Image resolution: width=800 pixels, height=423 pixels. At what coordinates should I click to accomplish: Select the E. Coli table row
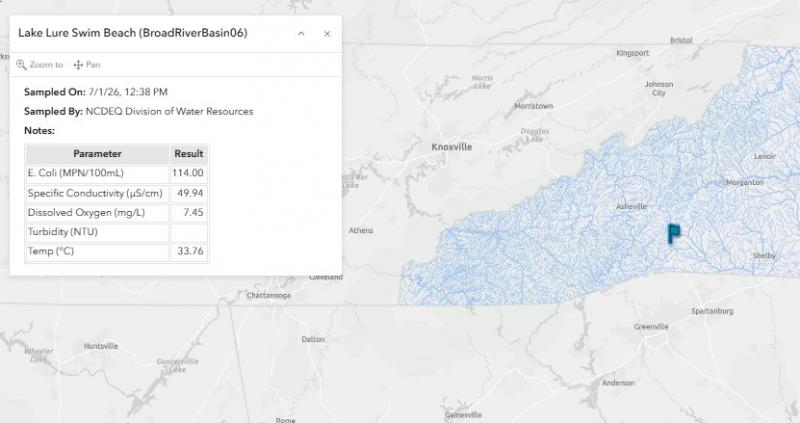coord(117,173)
